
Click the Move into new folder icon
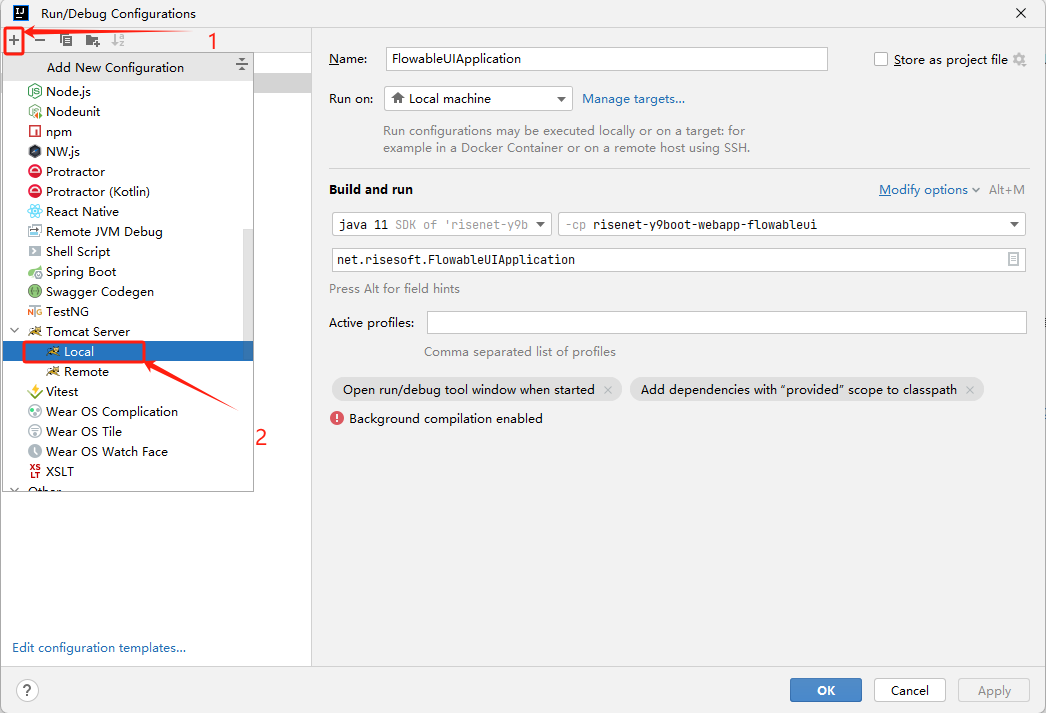click(93, 41)
